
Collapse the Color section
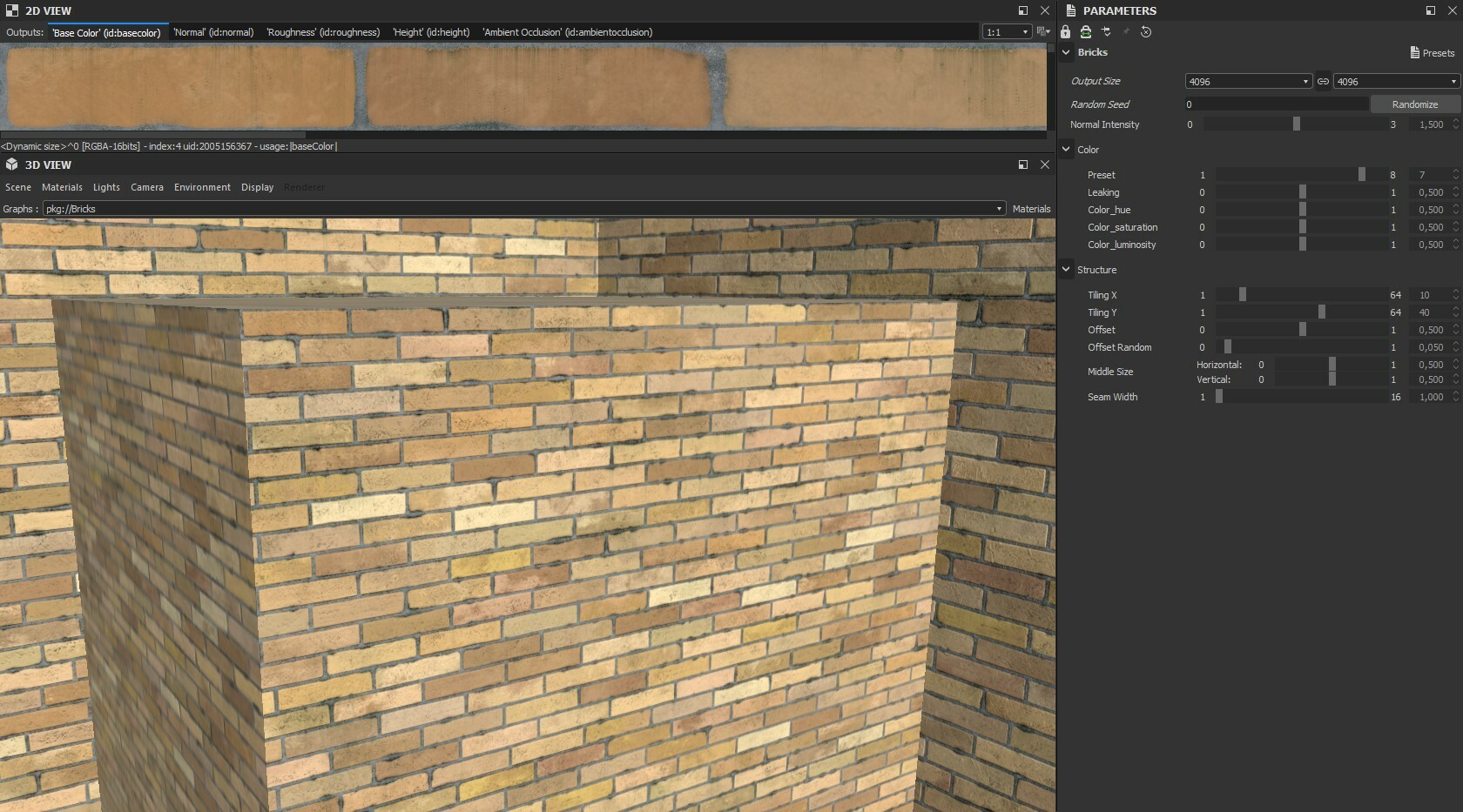coord(1066,149)
